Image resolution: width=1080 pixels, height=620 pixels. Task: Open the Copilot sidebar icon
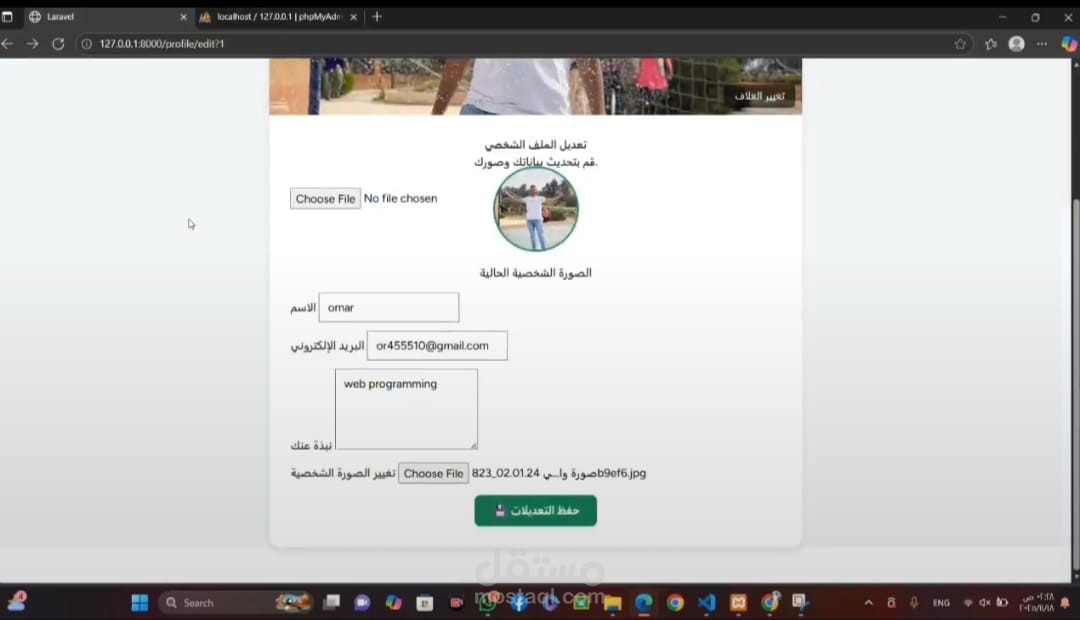pyautogui.click(x=1069, y=43)
